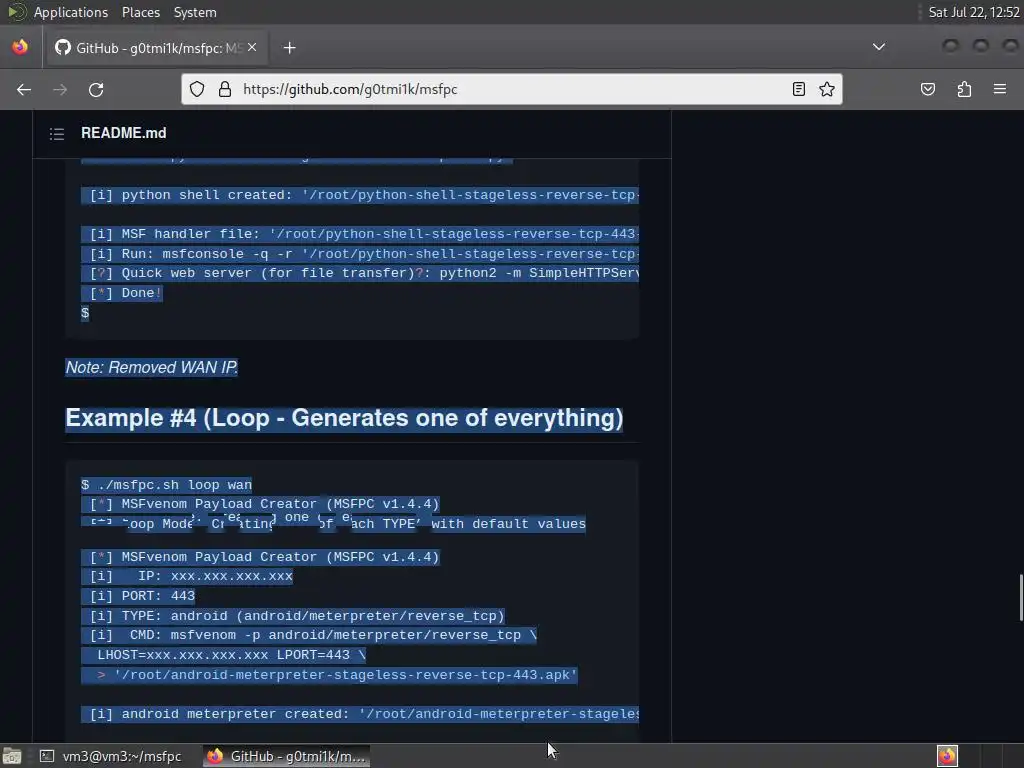1024x768 pixels.
Task: Switch to GitHub Firefox taskbar entry
Action: point(286,756)
